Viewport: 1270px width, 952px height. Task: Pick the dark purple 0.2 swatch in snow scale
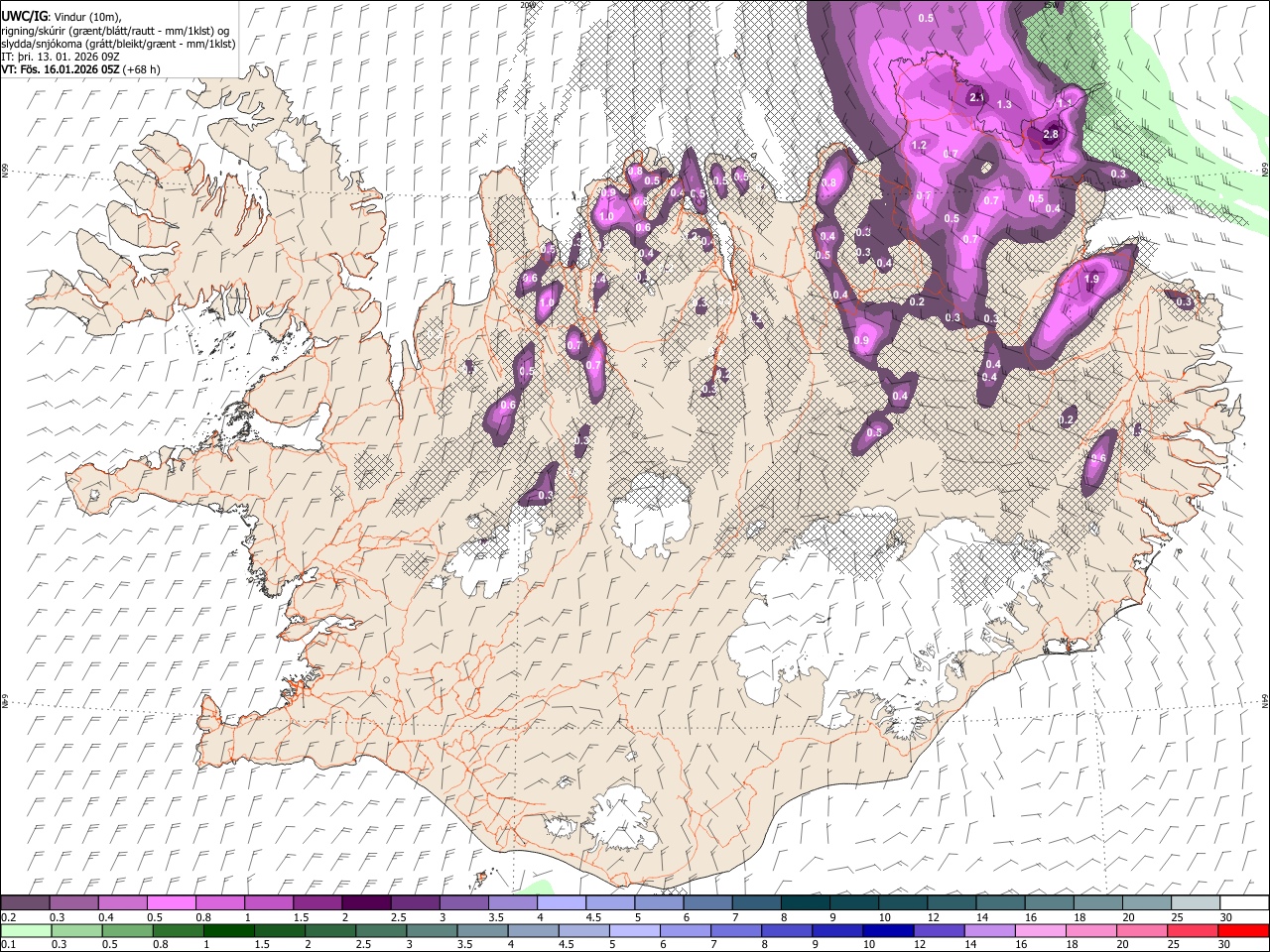coord(25,902)
